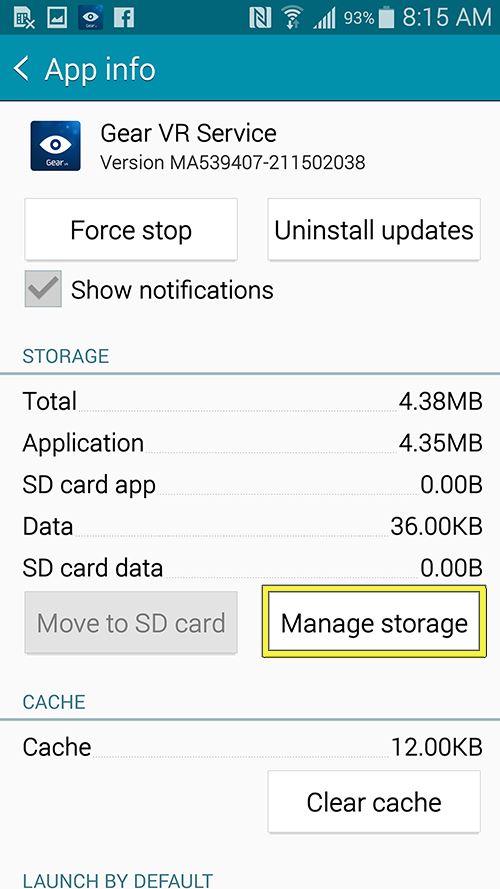Tap the App info title text

(x=100, y=69)
